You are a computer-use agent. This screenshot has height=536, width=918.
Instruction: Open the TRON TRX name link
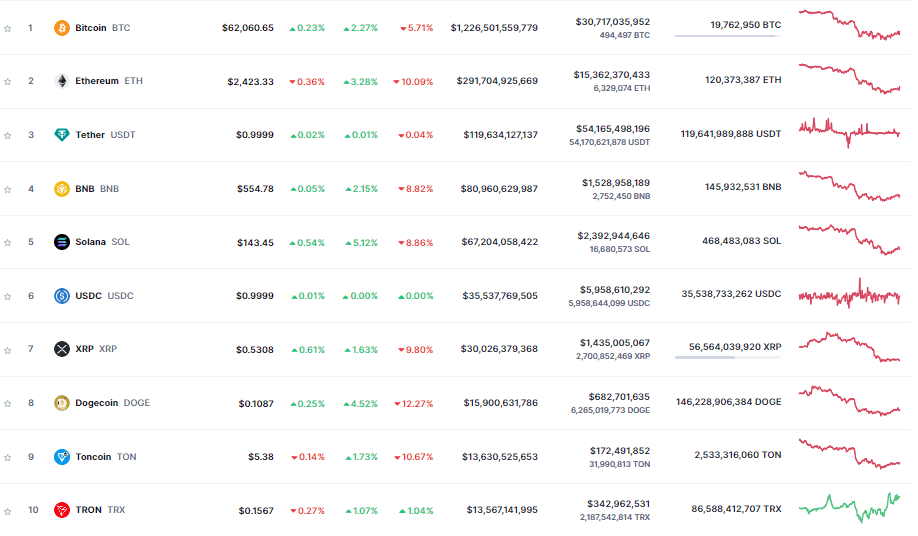click(100, 510)
